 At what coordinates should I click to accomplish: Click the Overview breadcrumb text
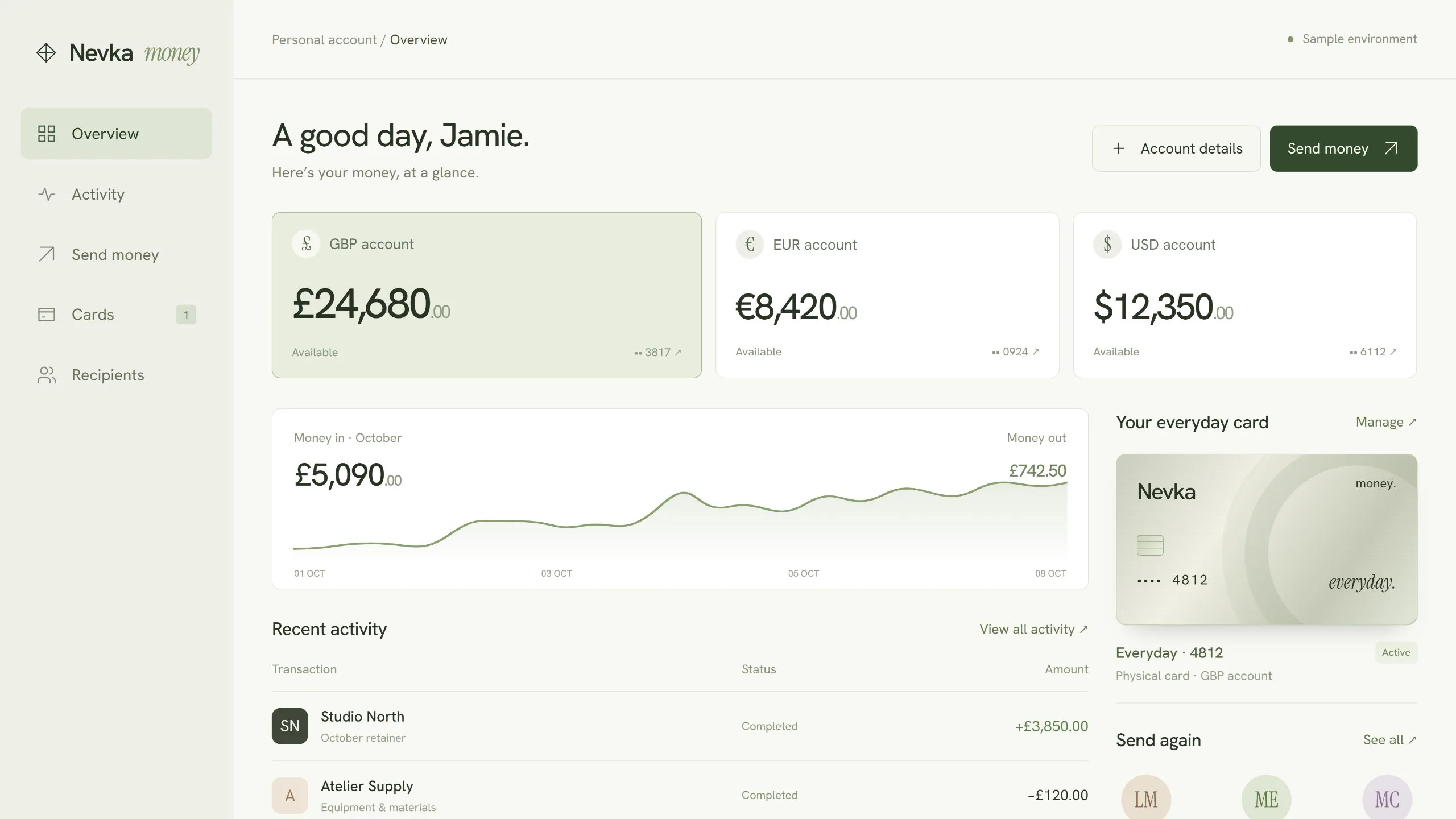[419, 40]
